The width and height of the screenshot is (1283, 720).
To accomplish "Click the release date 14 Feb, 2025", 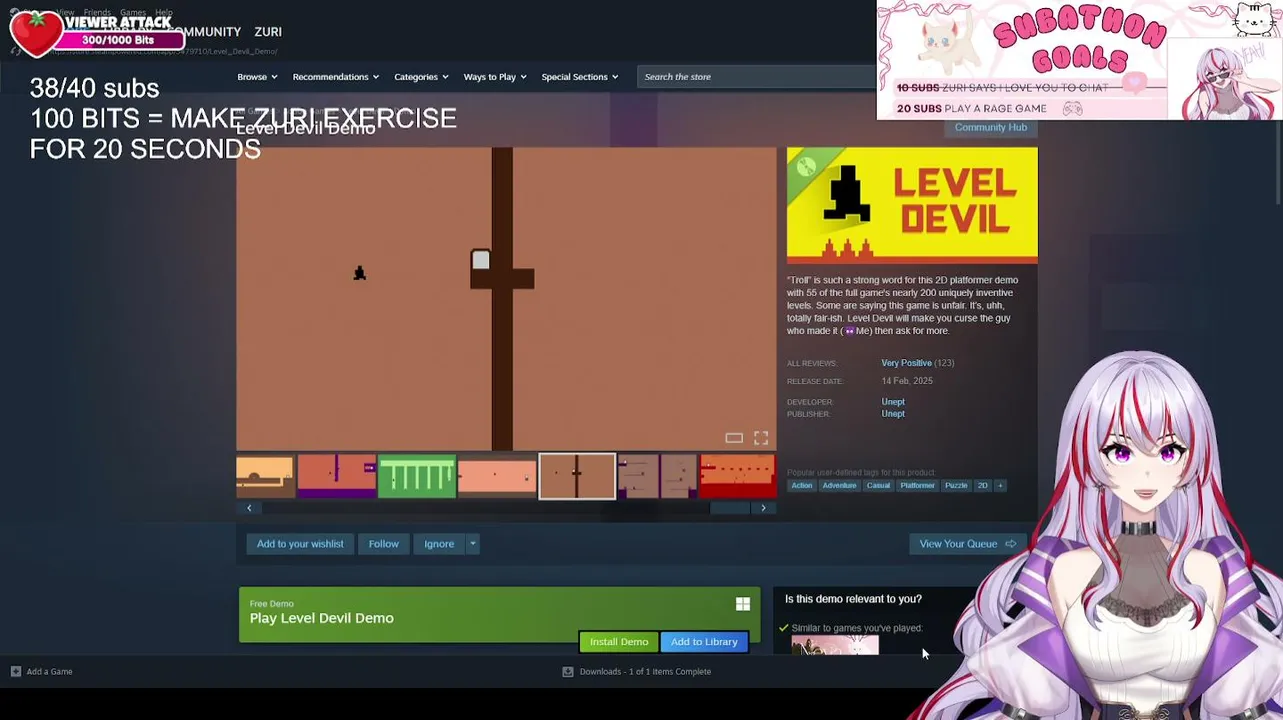I will click(x=907, y=381).
